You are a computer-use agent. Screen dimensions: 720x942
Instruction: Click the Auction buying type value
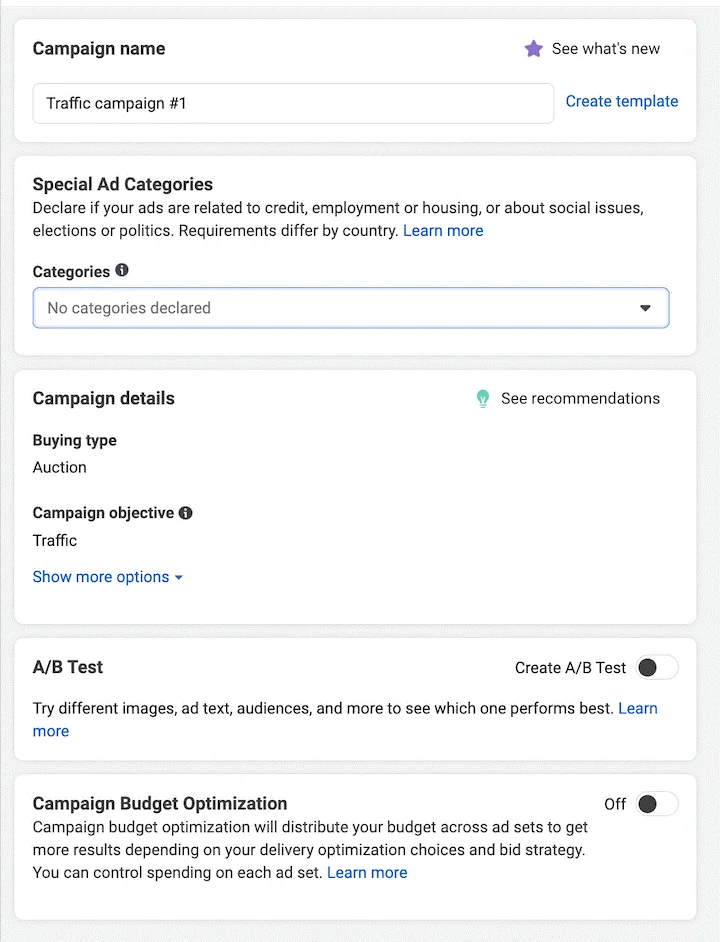pos(60,467)
